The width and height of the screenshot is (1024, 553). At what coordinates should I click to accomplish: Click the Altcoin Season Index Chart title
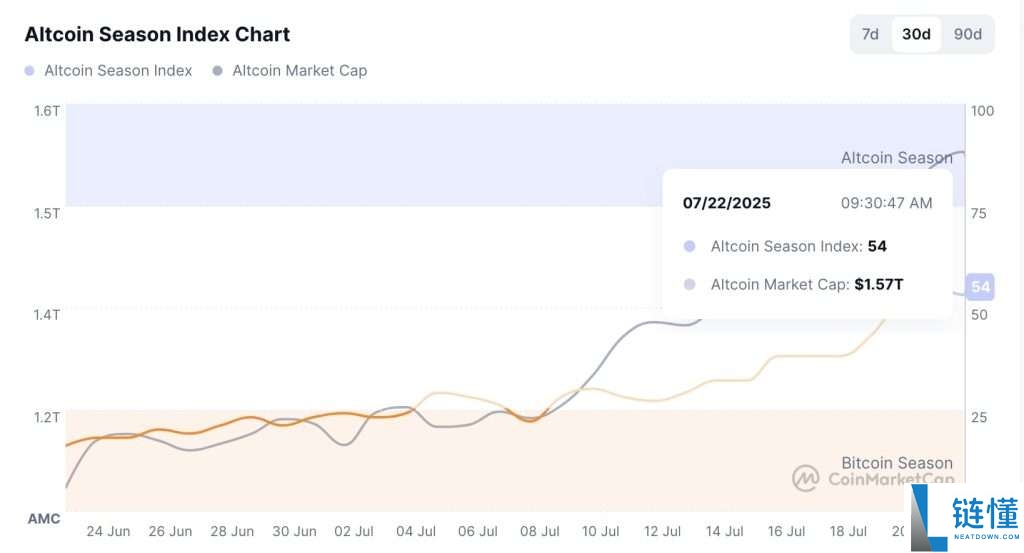coord(157,34)
